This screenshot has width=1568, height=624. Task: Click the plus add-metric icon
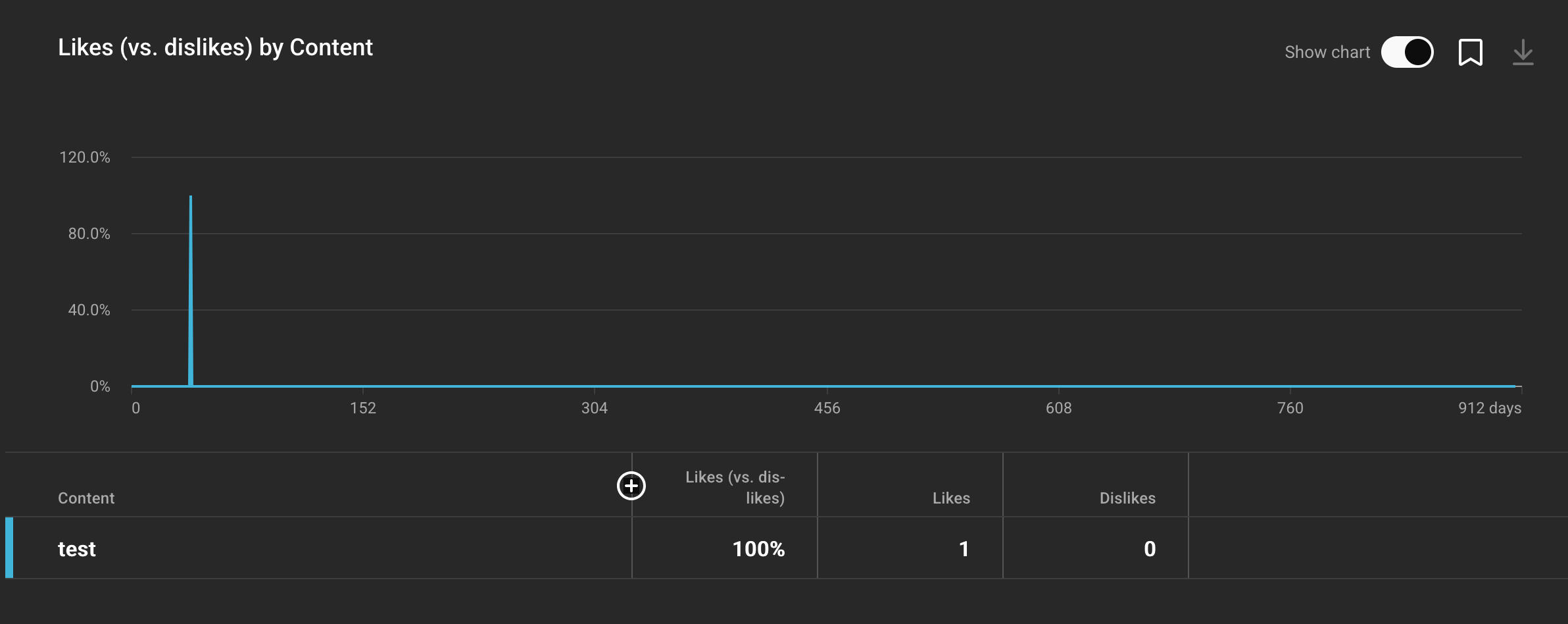631,486
